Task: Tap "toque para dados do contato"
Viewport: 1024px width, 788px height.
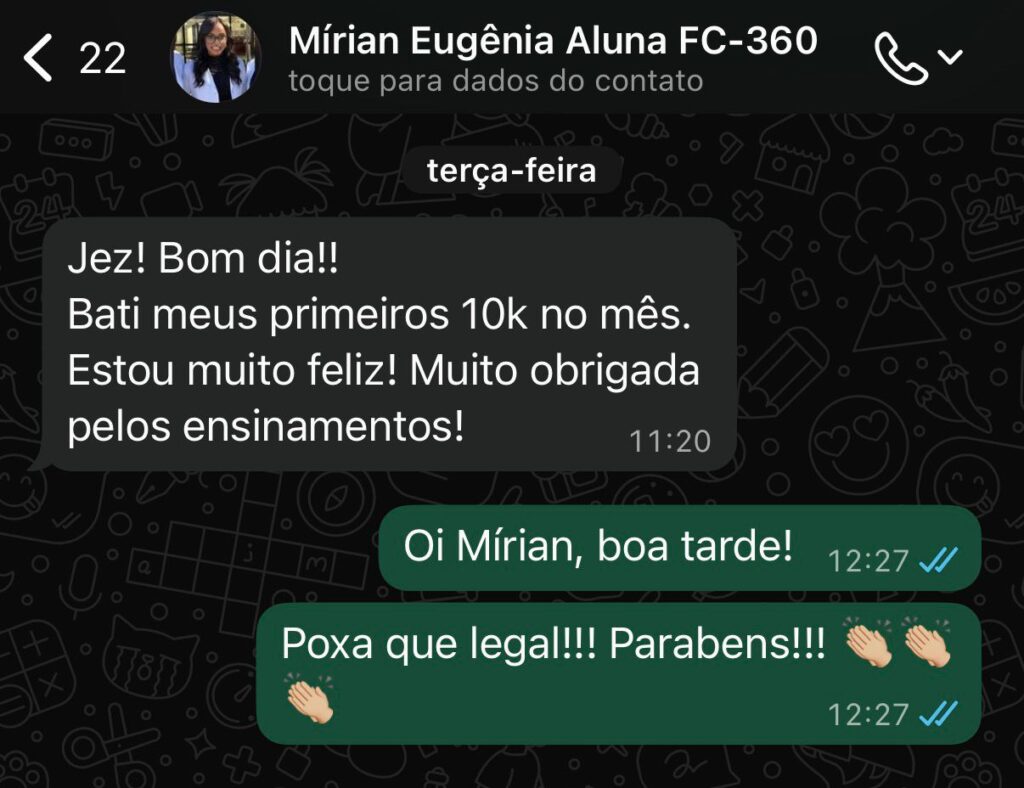Action: coord(496,82)
